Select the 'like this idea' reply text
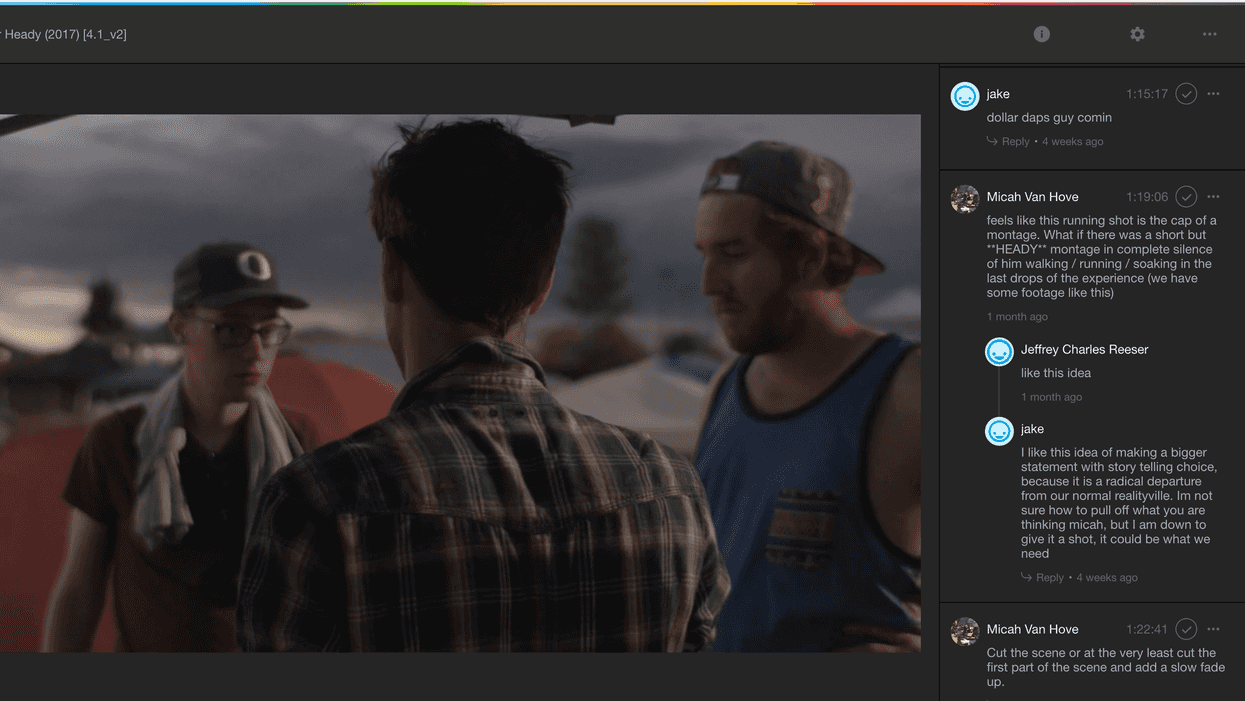This screenshot has height=701, width=1245. (x=1056, y=373)
